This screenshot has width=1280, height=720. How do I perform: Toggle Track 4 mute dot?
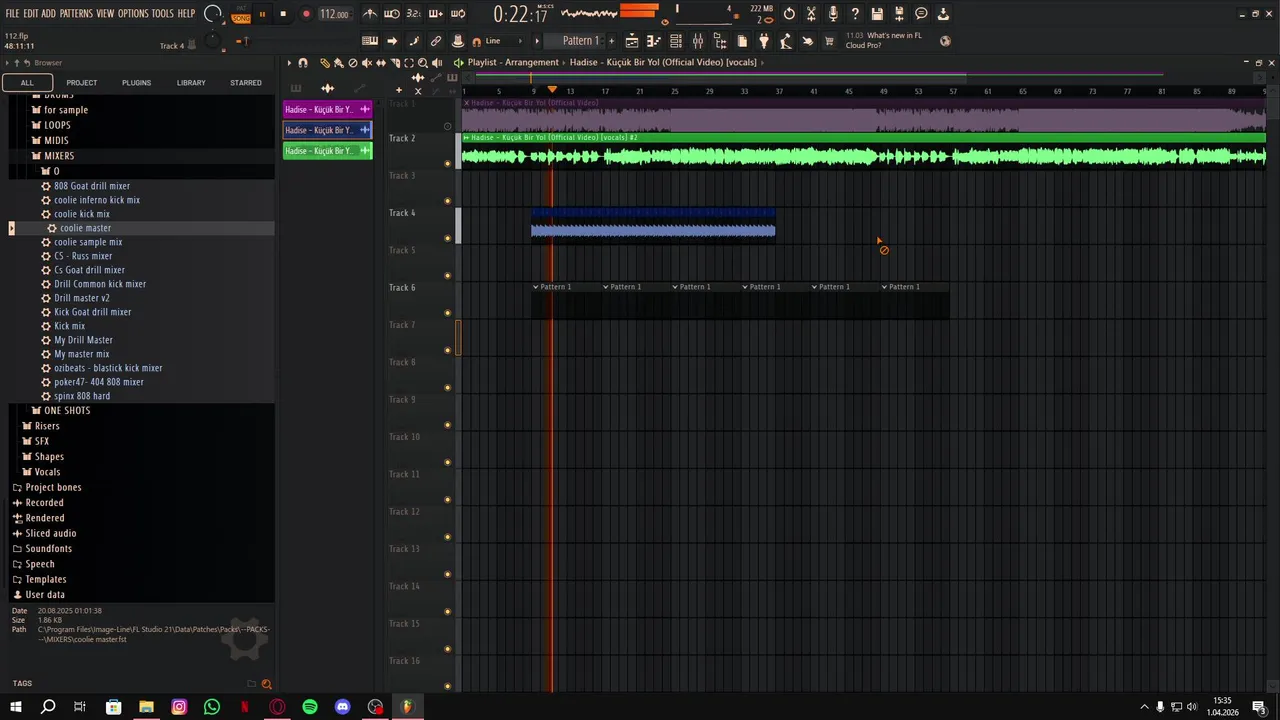click(448, 238)
